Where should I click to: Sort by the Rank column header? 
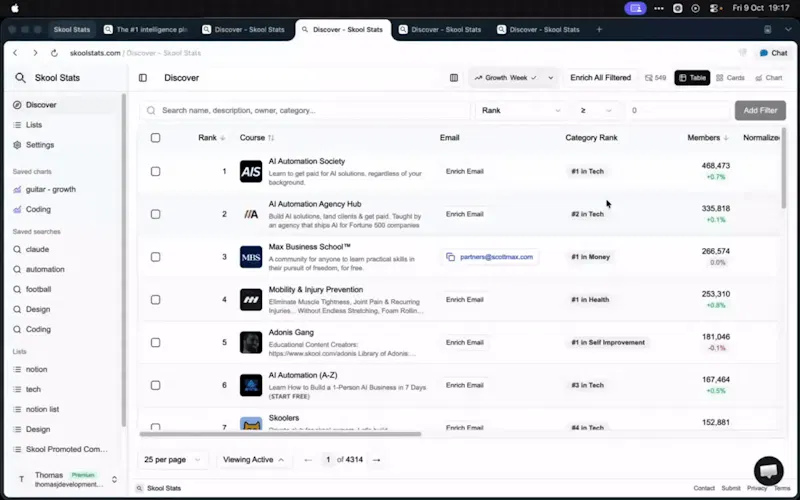click(212, 138)
